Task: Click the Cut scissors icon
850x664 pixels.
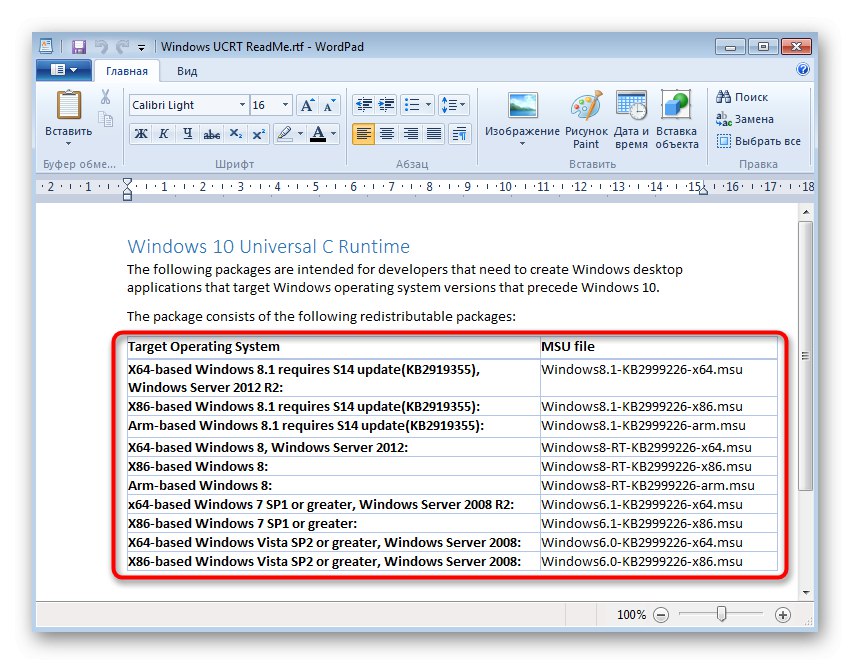Action: click(x=105, y=97)
